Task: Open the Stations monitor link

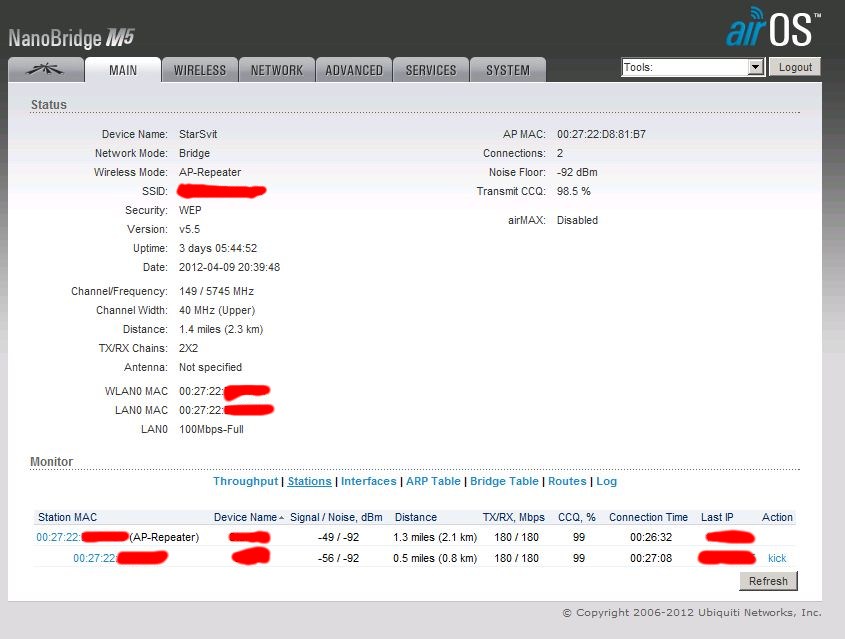Action: tap(309, 481)
